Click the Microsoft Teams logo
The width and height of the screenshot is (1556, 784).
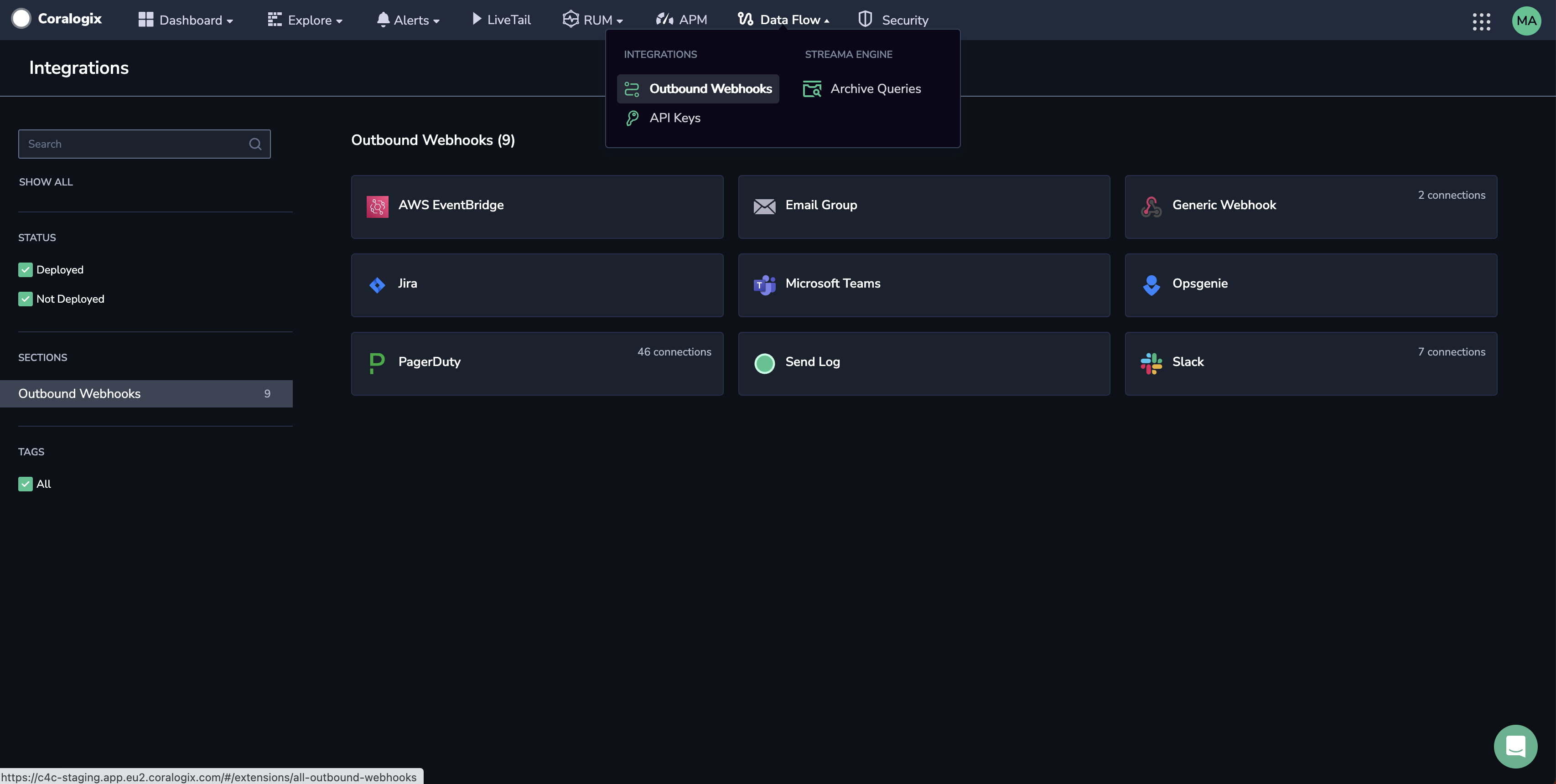[x=764, y=285]
